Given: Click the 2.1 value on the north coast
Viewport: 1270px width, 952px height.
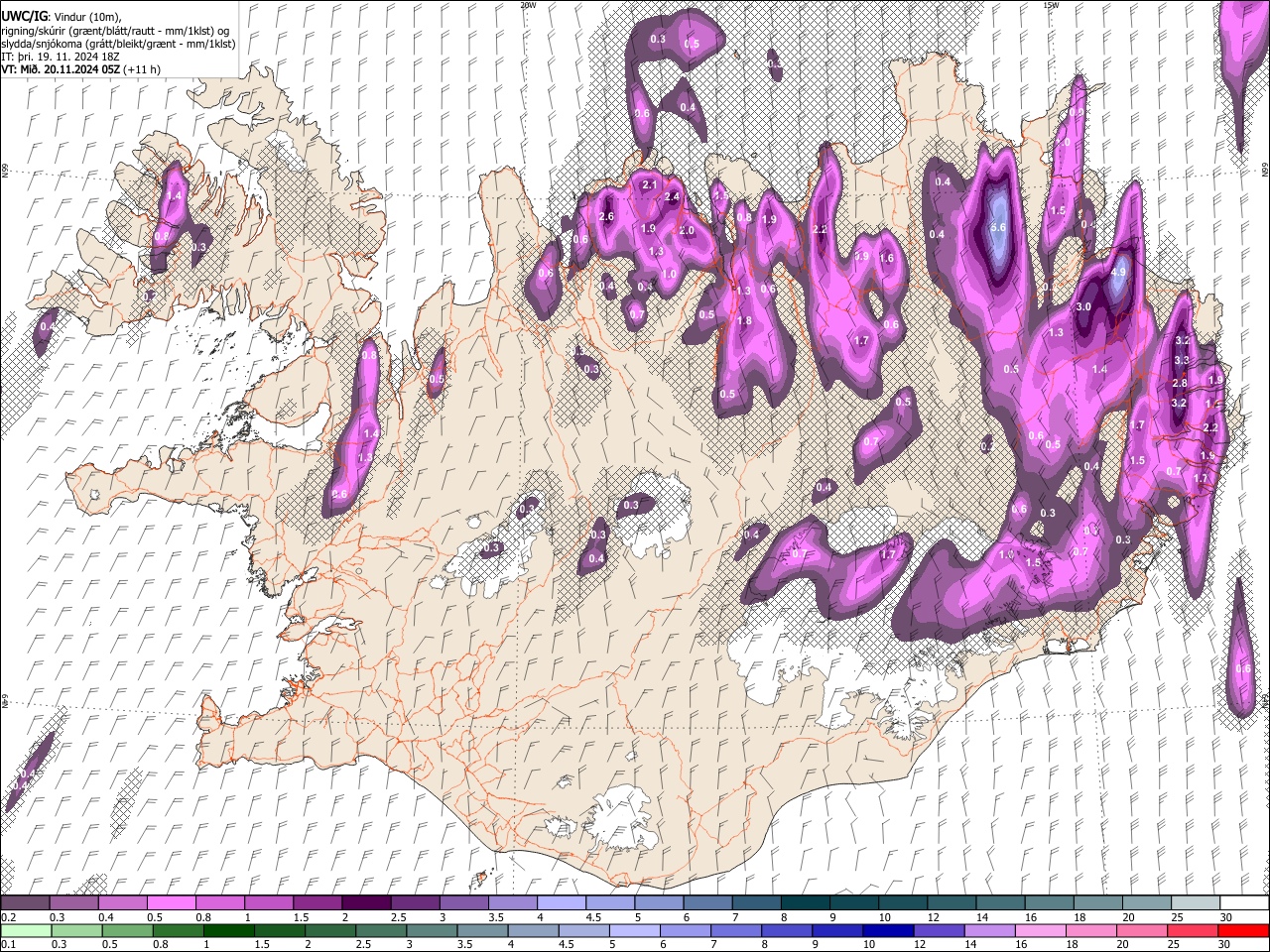Looking at the screenshot, I should [x=651, y=185].
